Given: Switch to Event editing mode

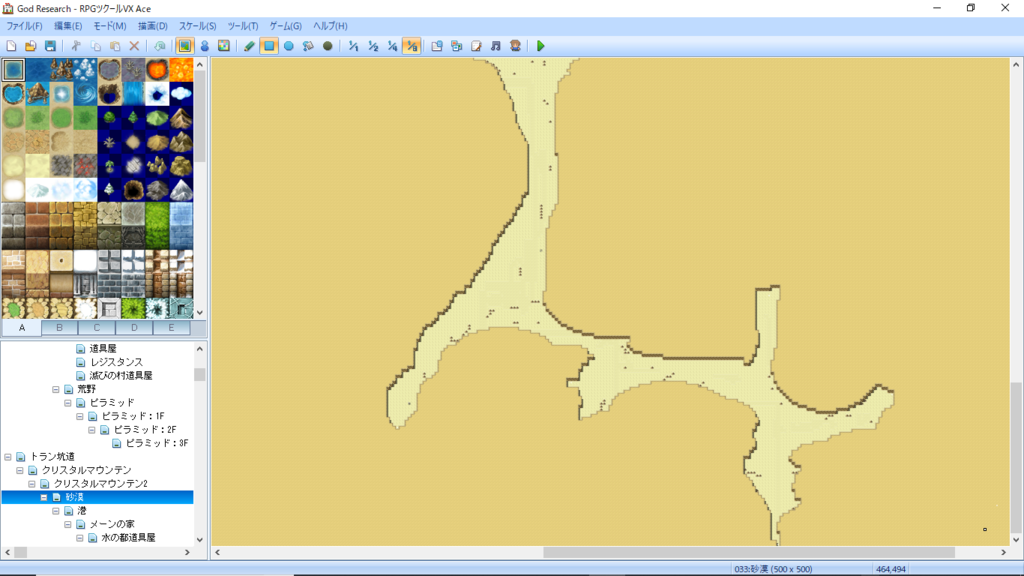Looking at the screenshot, I should click(x=204, y=46).
